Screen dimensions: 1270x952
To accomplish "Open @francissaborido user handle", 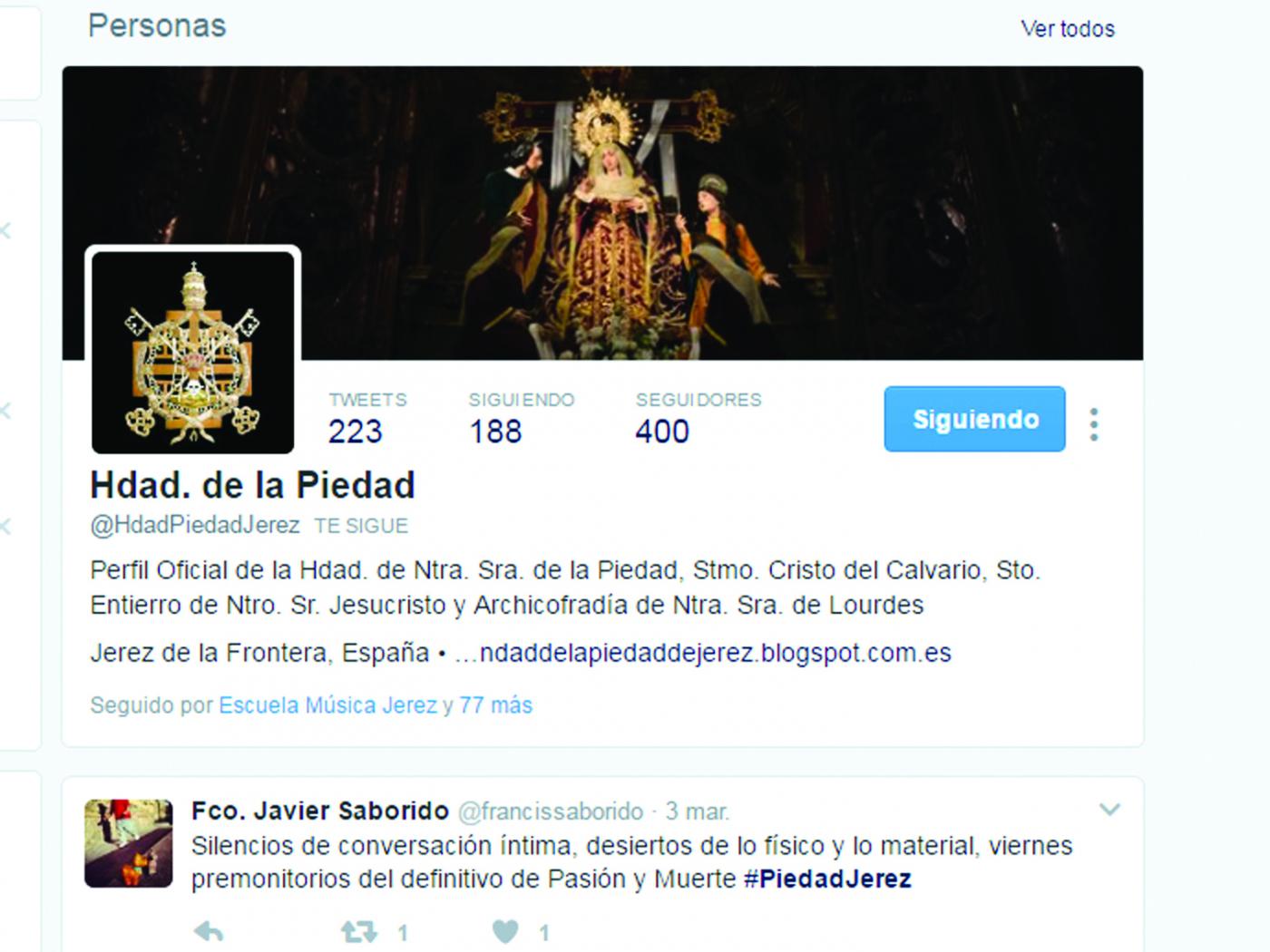I will click(x=551, y=811).
